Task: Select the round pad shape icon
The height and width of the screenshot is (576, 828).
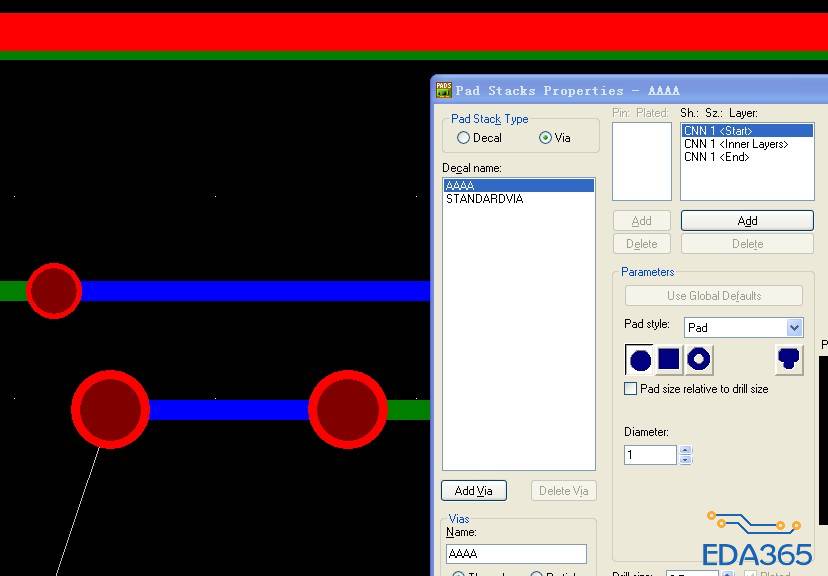Action: click(x=639, y=360)
